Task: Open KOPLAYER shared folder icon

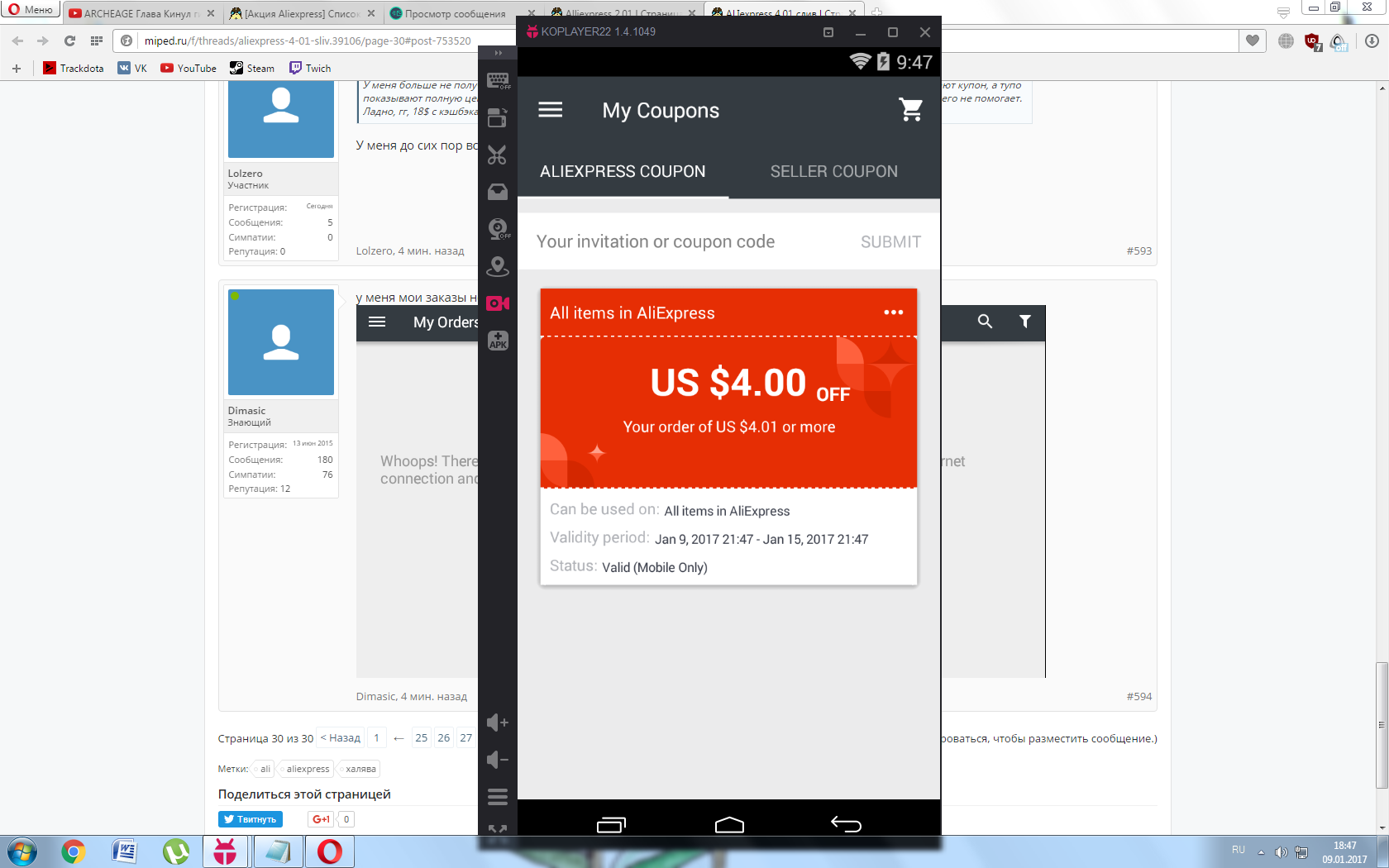Action: point(498,192)
